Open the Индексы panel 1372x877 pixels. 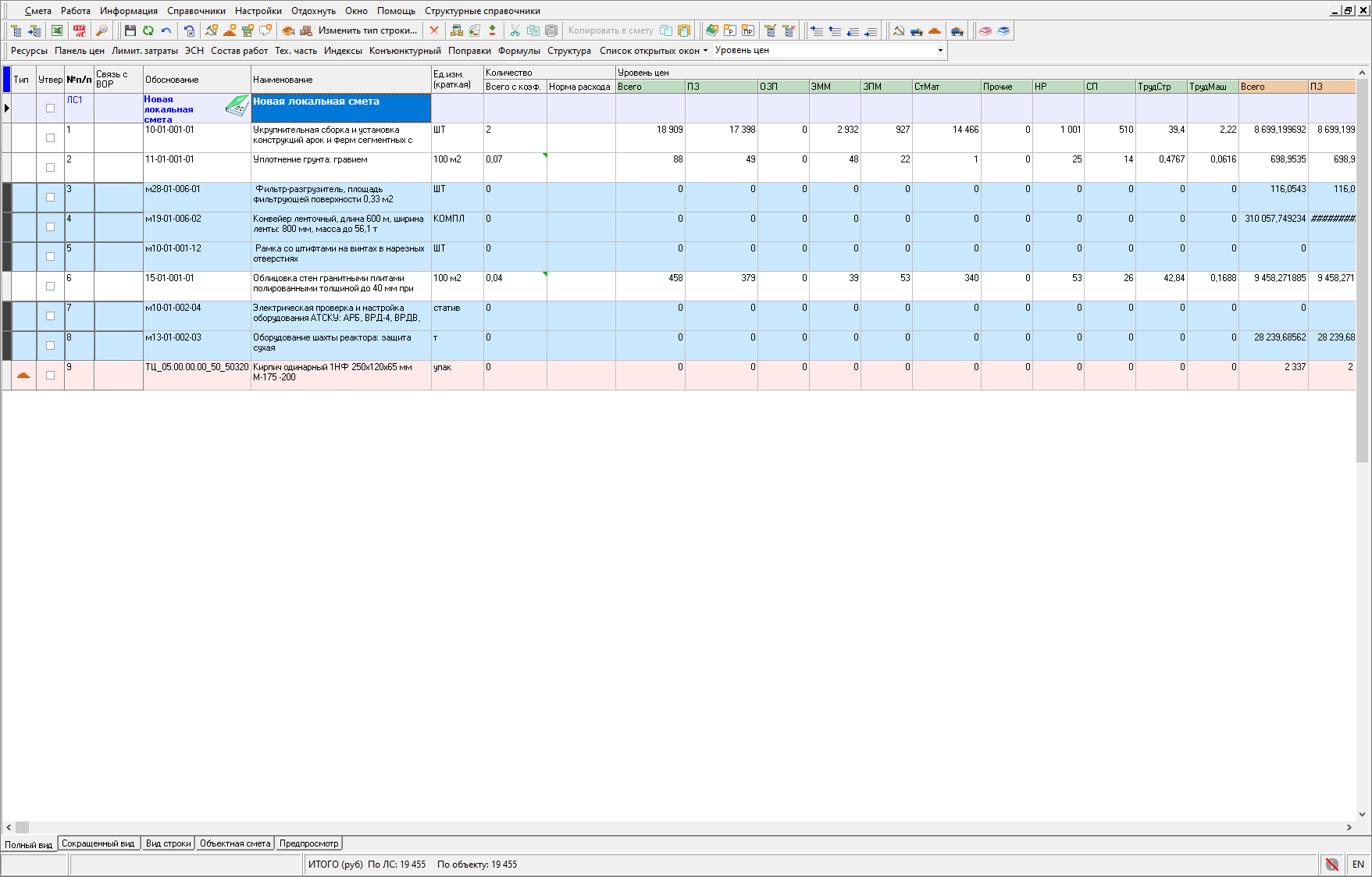point(343,51)
